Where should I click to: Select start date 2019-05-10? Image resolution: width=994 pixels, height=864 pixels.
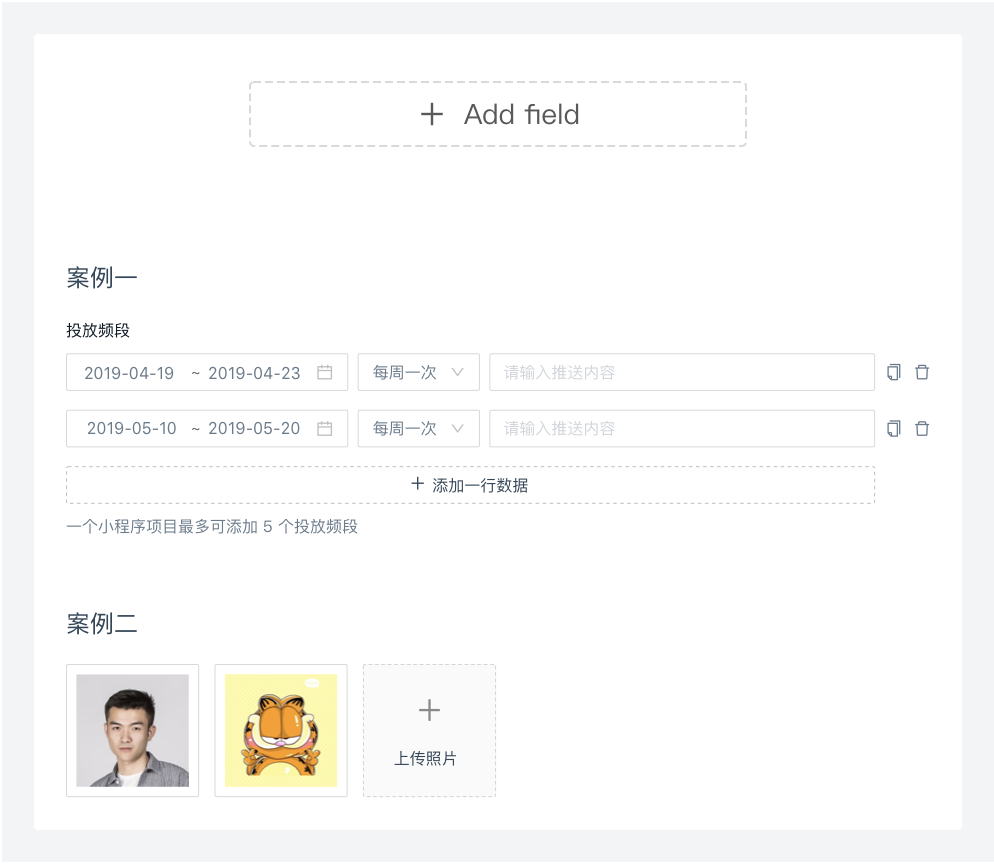click(131, 429)
